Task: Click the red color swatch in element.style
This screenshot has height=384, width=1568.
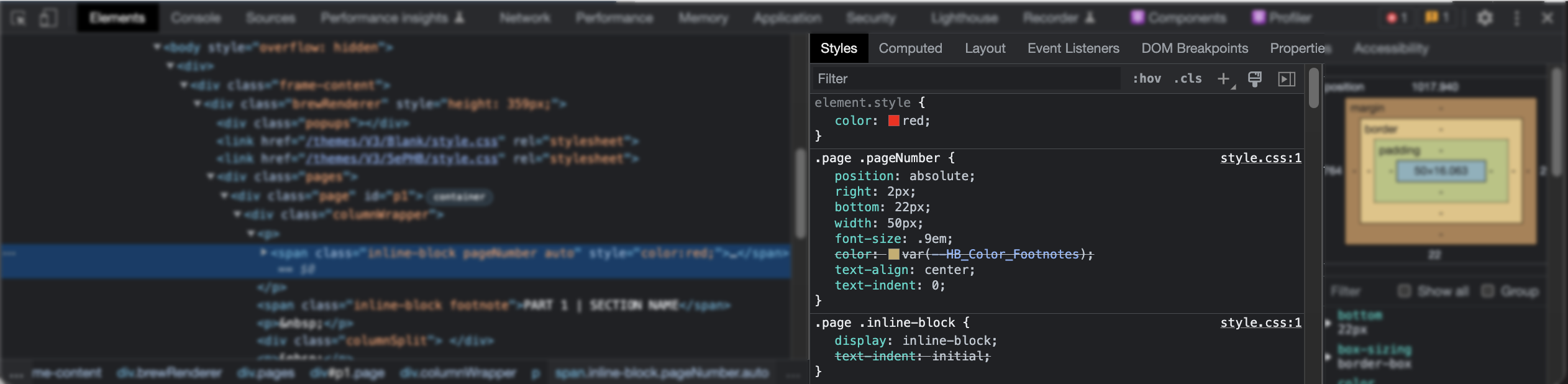Action: [x=894, y=121]
